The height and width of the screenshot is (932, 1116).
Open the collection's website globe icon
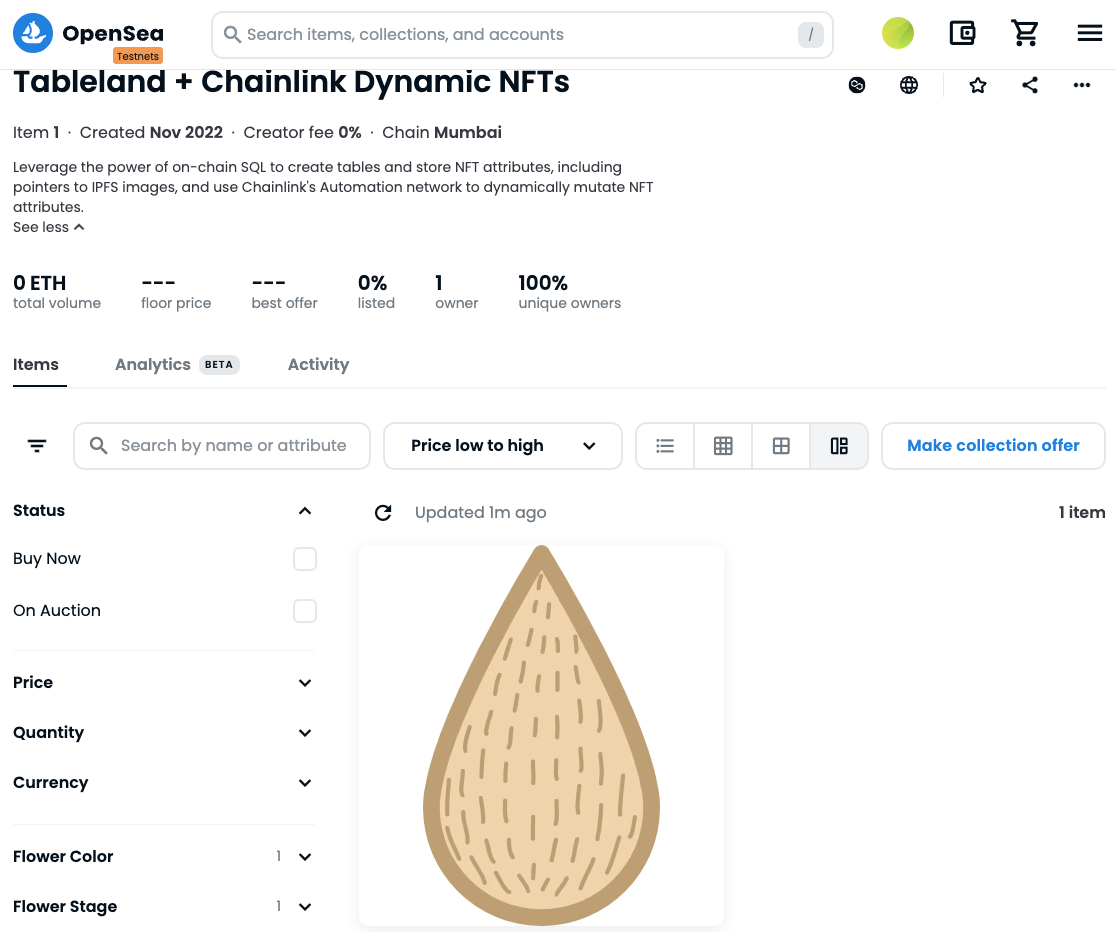click(909, 86)
